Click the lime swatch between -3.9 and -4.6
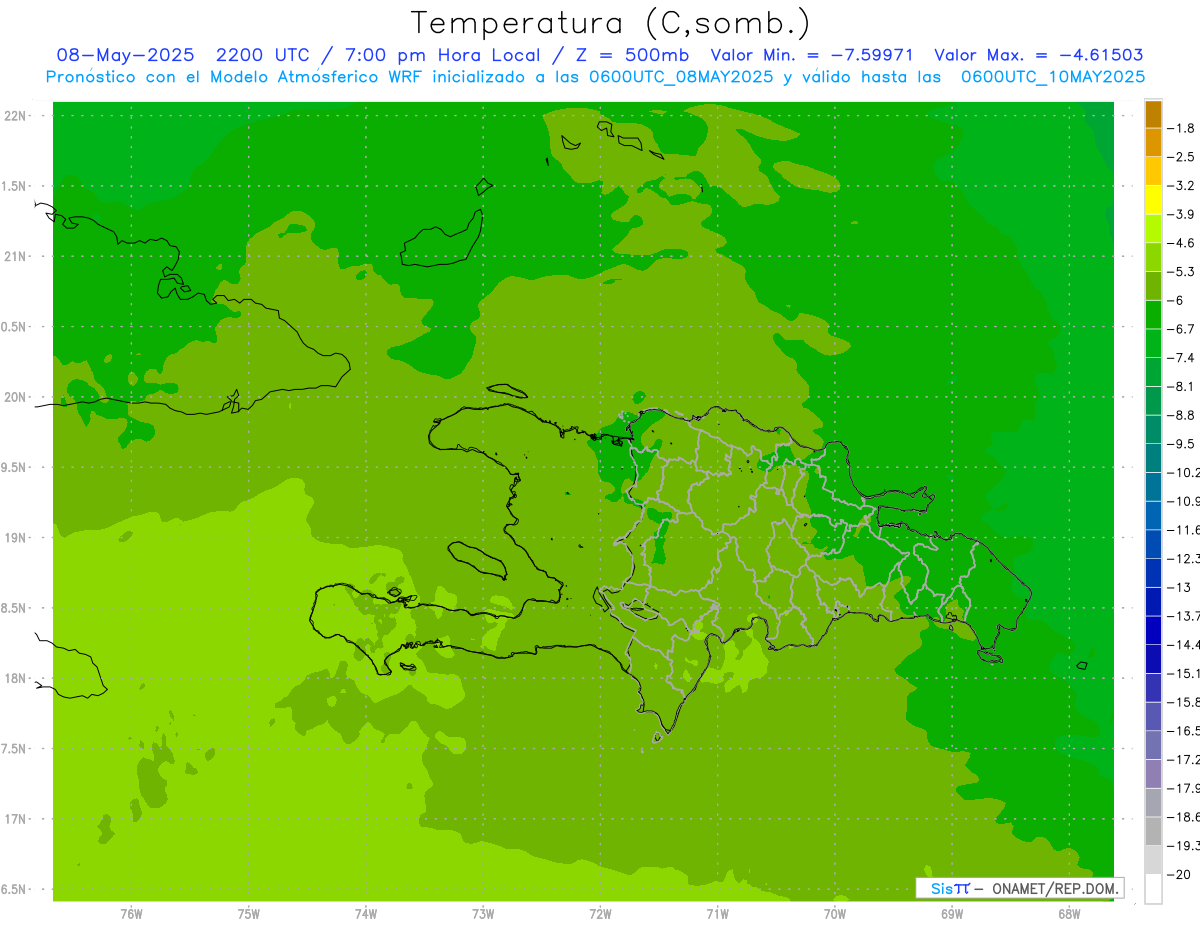The image size is (1200, 927). [1153, 229]
